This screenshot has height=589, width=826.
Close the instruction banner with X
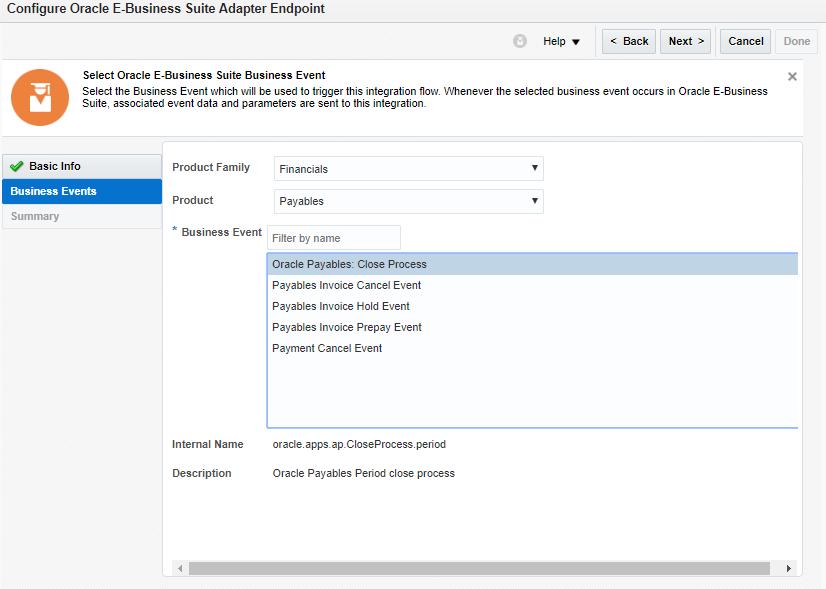click(792, 77)
